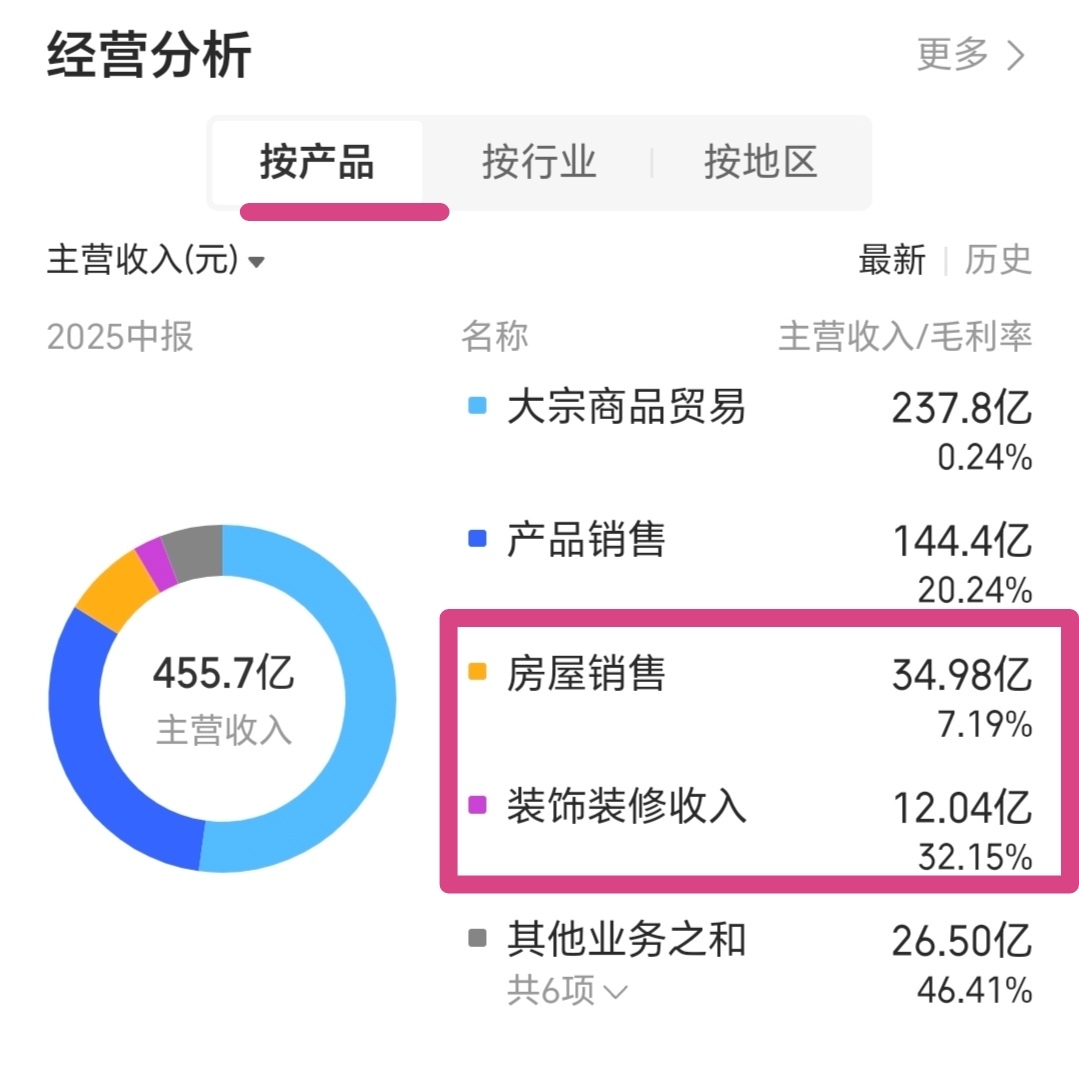
Task: Click the dark blue 产品销售 legend square
Action: tap(478, 539)
